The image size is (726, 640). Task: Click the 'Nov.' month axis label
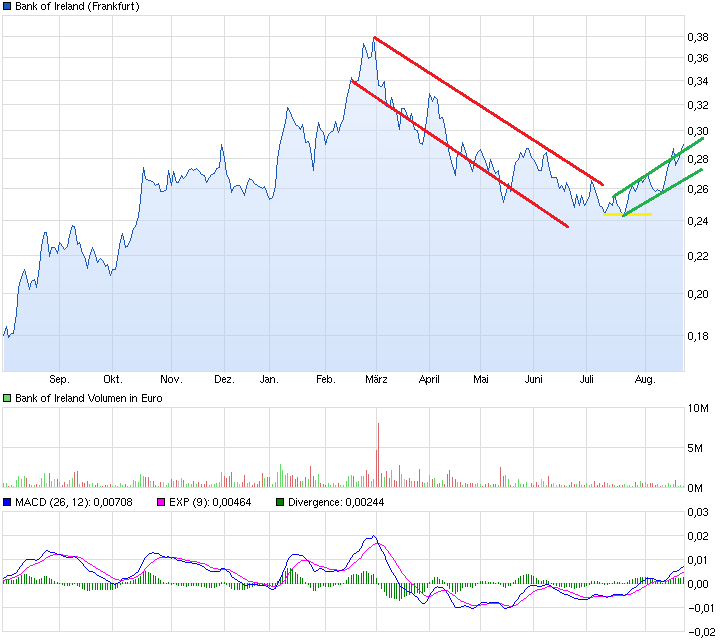pyautogui.click(x=171, y=380)
